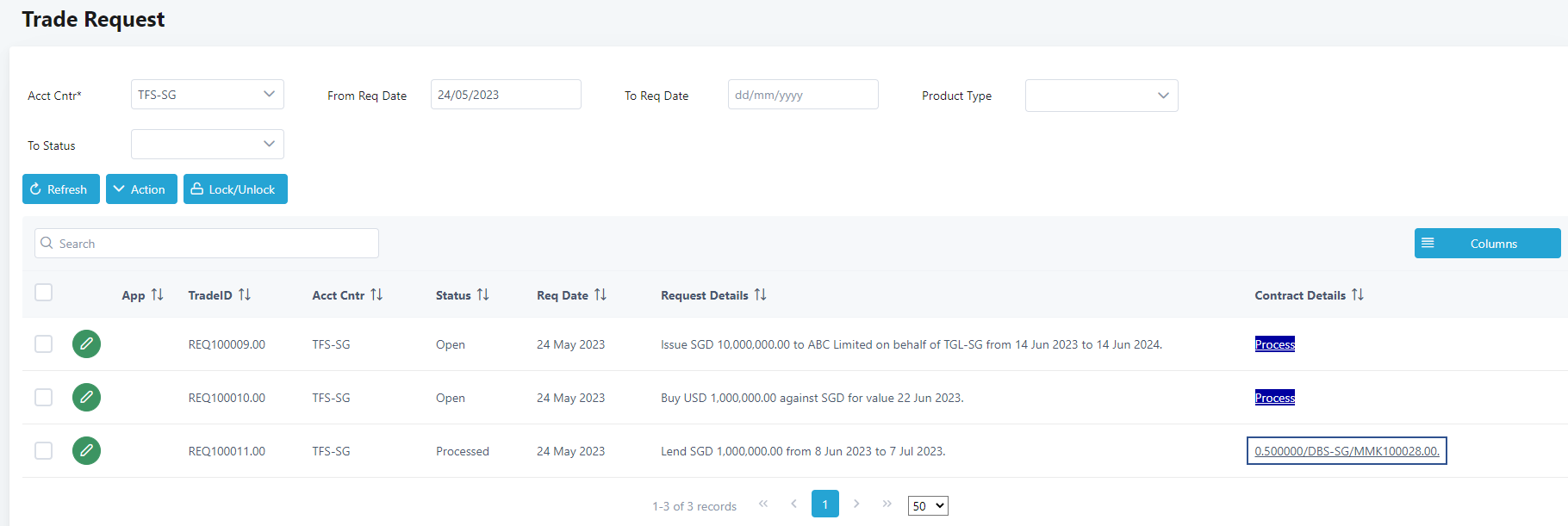Select checkbox for REQ100009.00 row
This screenshot has width=1568, height=526.
[x=44, y=344]
